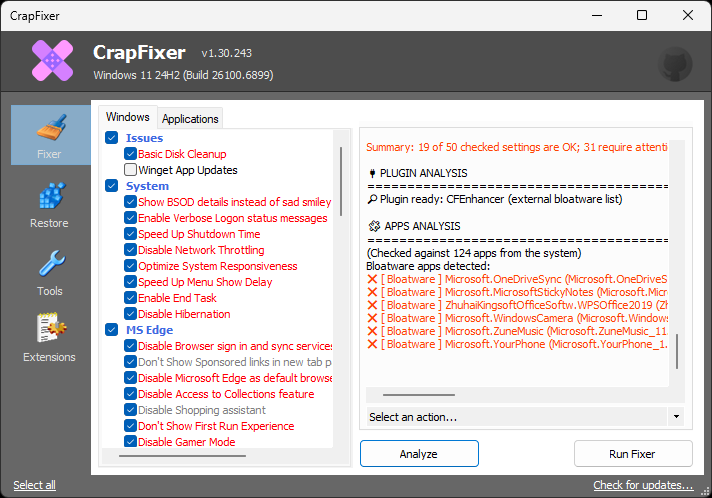Uncheck Enable Verbose Logon status messages
Image resolution: width=712 pixels, height=498 pixels.
point(130,218)
